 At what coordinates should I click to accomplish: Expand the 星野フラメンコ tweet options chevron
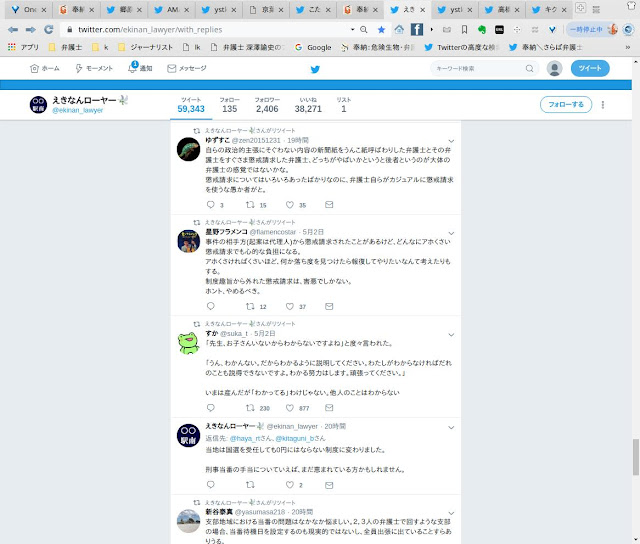click(451, 233)
